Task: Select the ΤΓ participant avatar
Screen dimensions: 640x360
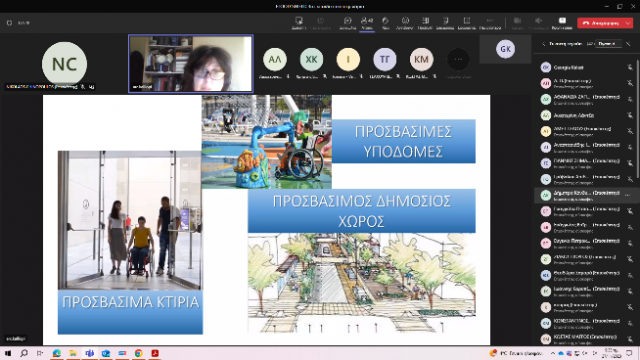Action: pyautogui.click(x=385, y=60)
